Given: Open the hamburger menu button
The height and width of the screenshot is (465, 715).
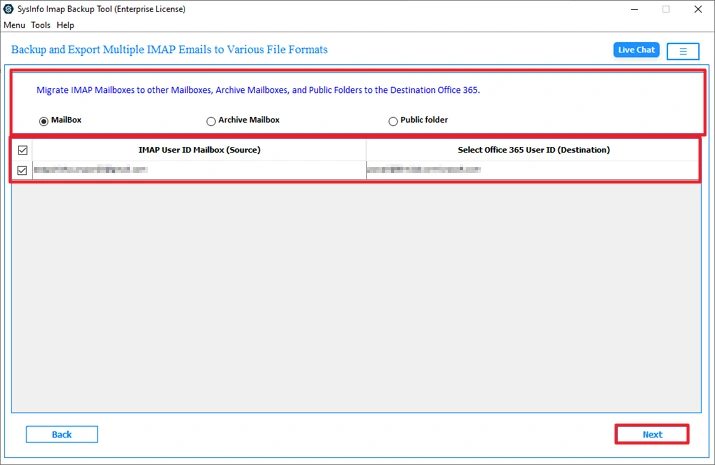Looking at the screenshot, I should 683,51.
